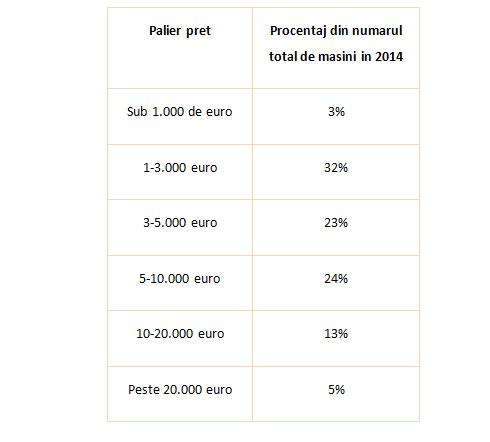Viewport: 490px width, 442px height.
Task: Select the 23% percentage cell
Action: pos(336,228)
